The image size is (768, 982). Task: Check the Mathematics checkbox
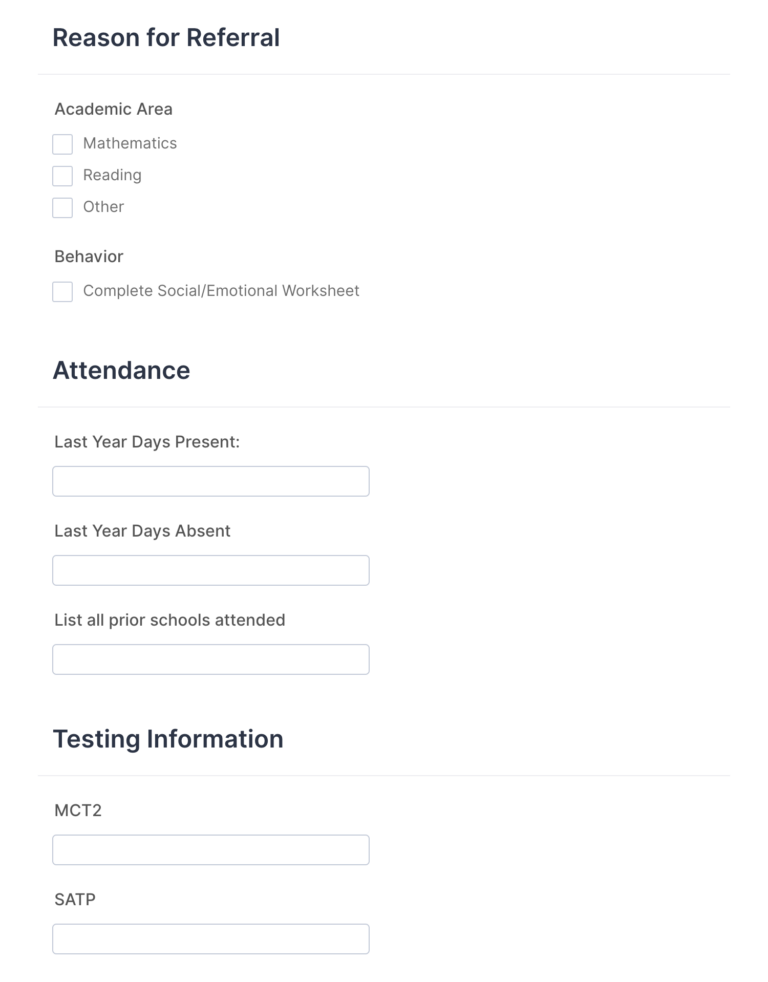[x=62, y=144]
